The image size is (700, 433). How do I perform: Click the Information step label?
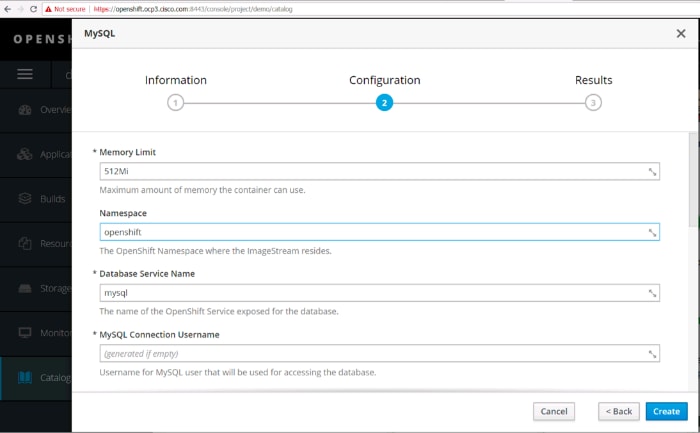(175, 80)
